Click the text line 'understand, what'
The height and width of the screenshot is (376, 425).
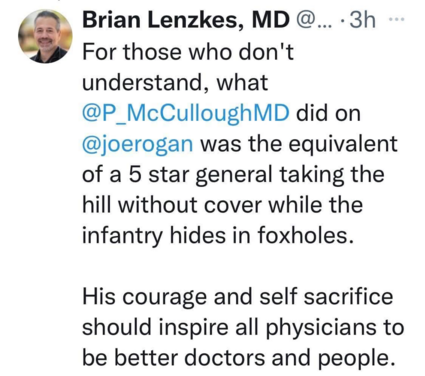[175, 83]
